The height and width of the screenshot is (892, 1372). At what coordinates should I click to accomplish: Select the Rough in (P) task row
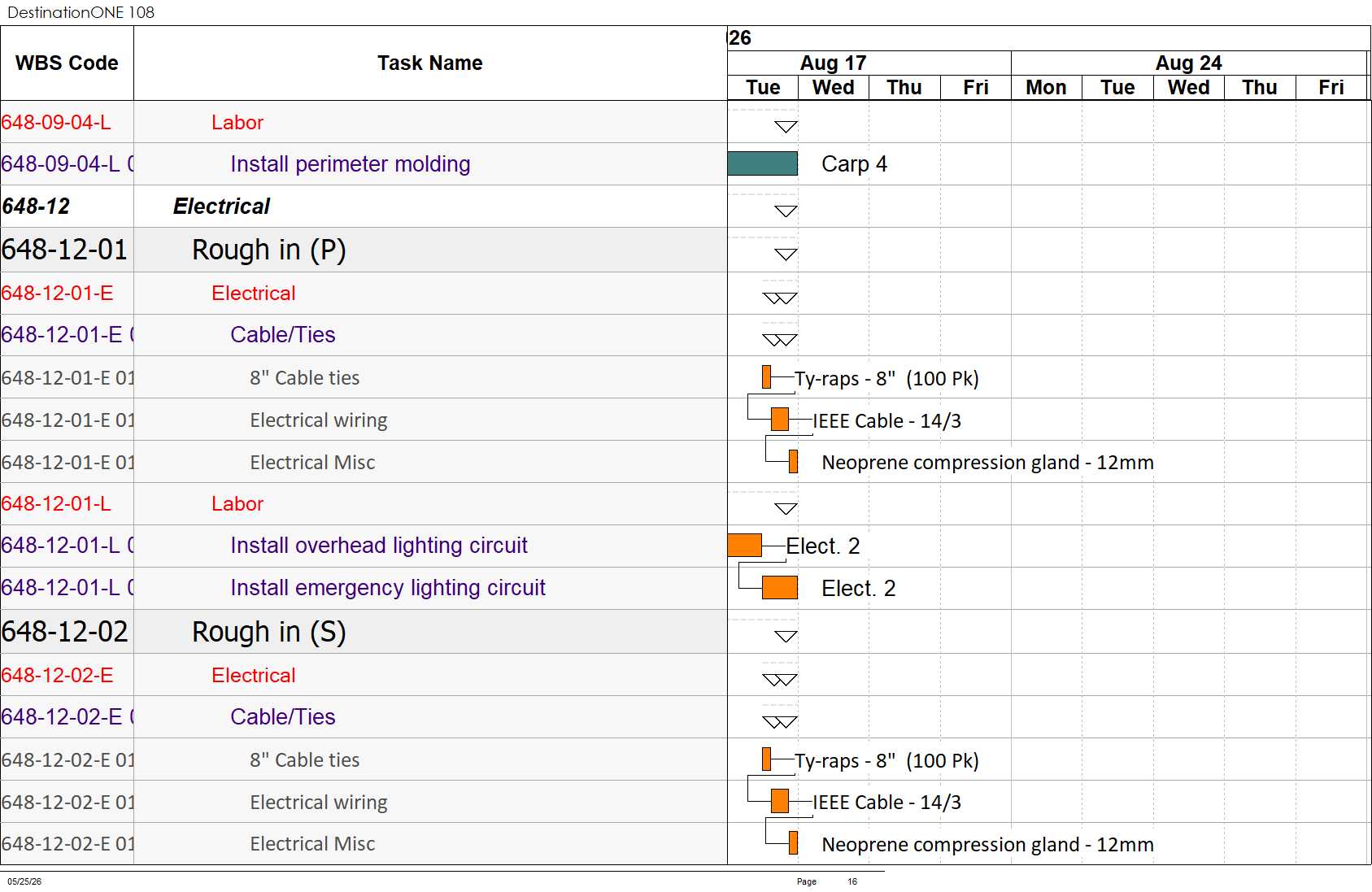pos(364,250)
